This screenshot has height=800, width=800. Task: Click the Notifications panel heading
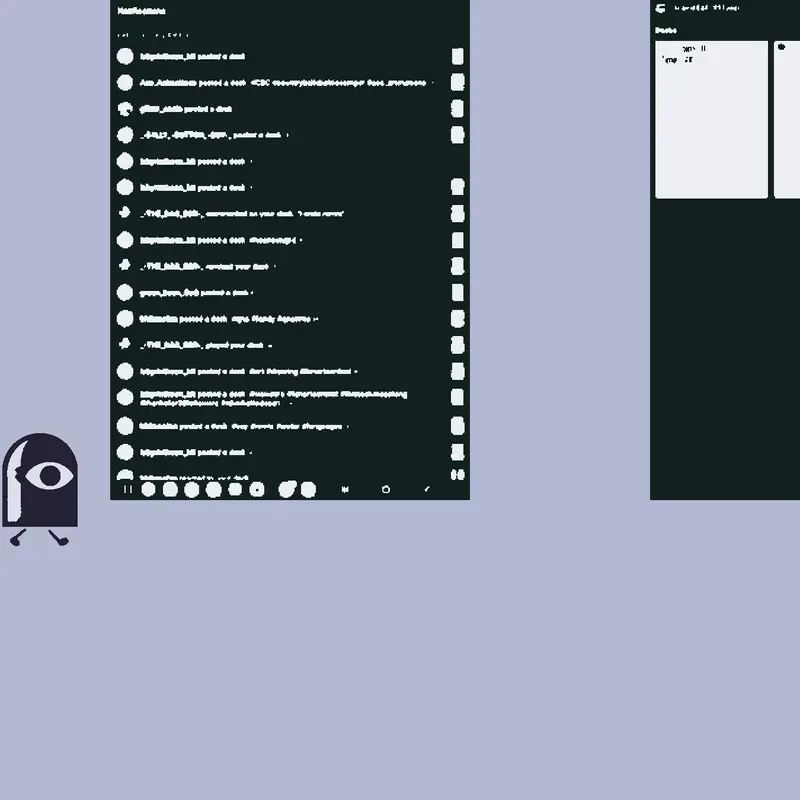pos(141,11)
